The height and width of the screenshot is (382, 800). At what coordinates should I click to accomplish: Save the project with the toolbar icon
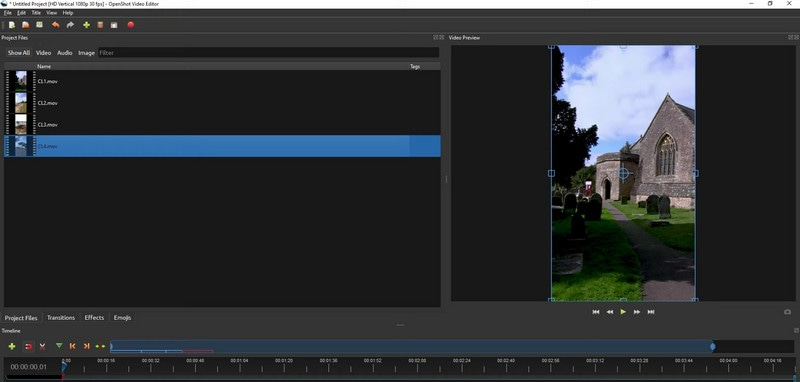[x=39, y=24]
